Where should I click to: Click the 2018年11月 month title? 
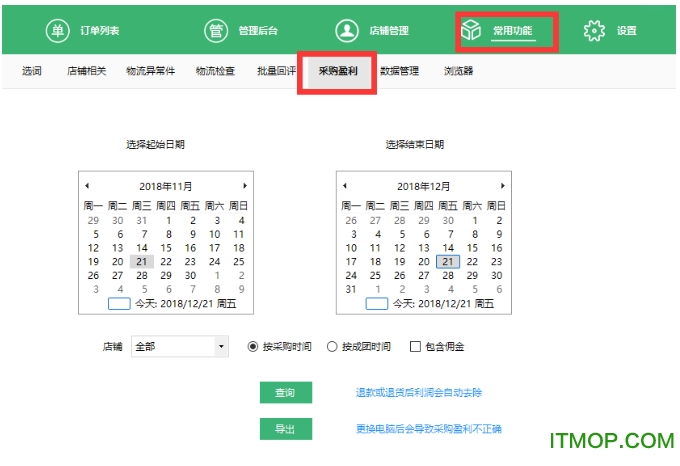[x=166, y=186]
